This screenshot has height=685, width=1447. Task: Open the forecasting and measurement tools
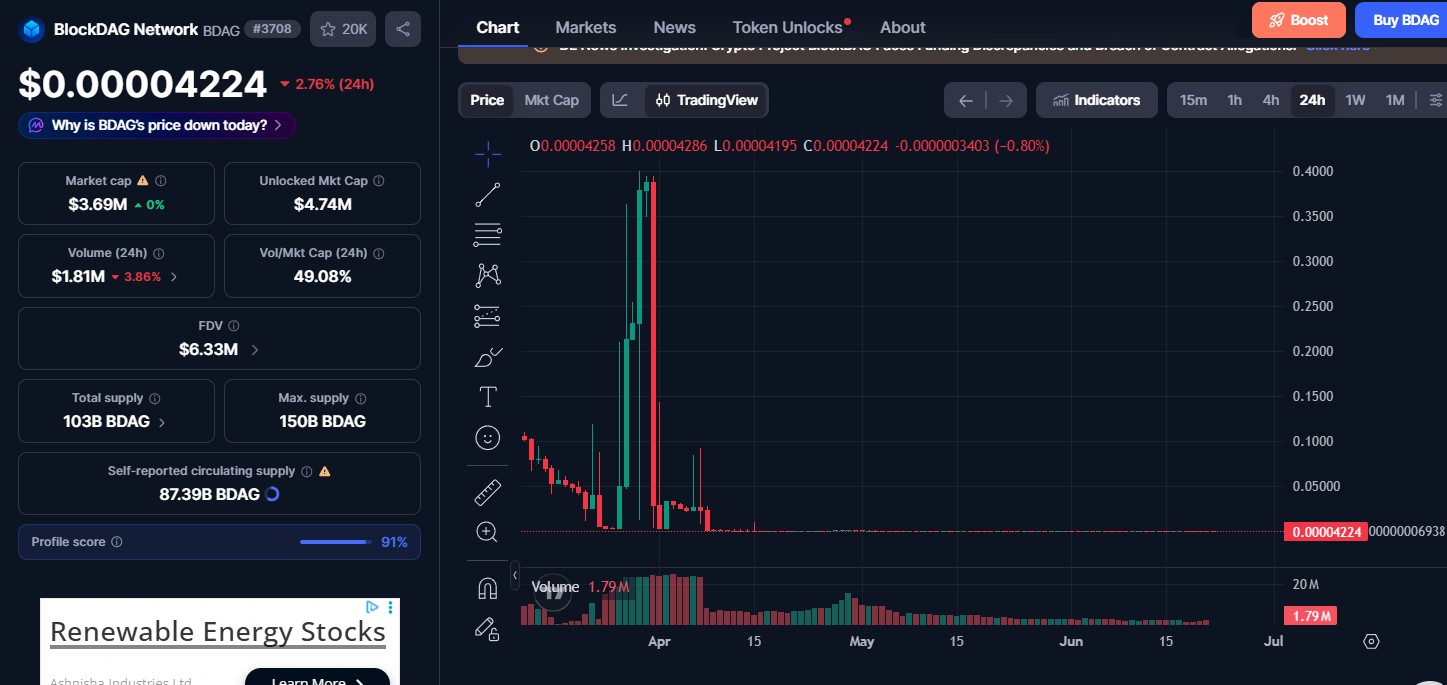pos(488,316)
